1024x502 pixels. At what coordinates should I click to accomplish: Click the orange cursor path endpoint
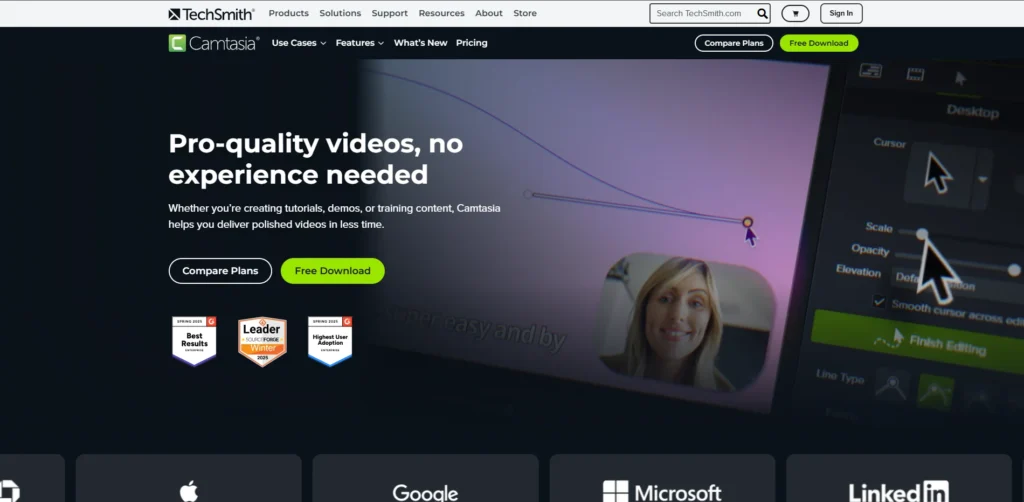click(748, 223)
